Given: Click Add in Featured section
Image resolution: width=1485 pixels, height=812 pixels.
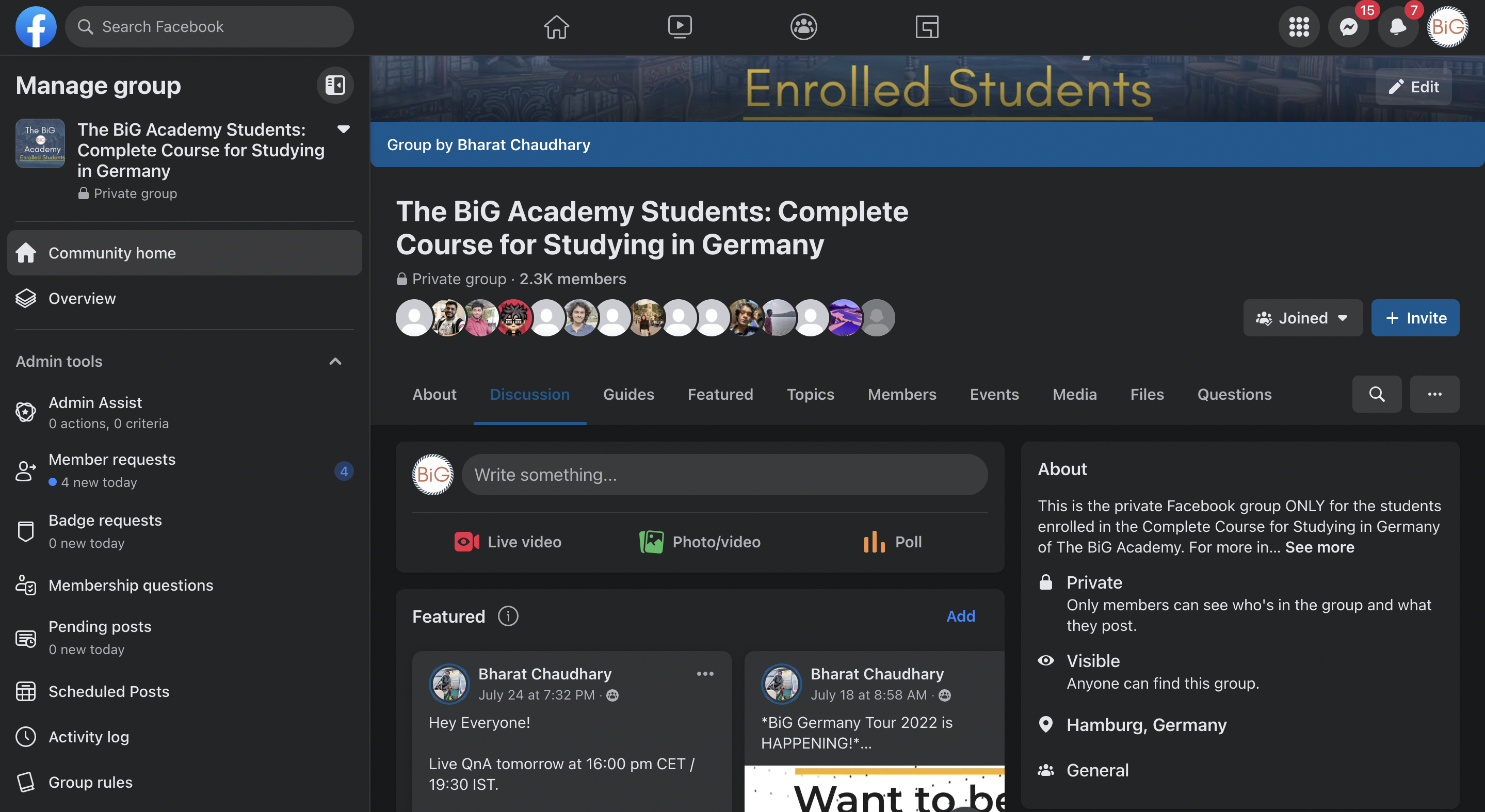Looking at the screenshot, I should [960, 616].
